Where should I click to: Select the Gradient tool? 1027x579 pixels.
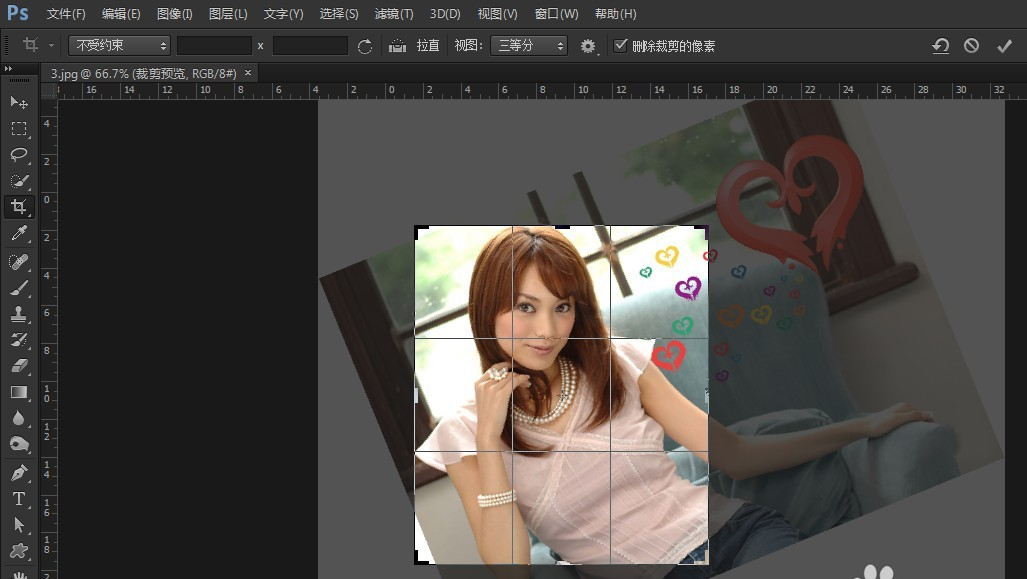[19, 392]
